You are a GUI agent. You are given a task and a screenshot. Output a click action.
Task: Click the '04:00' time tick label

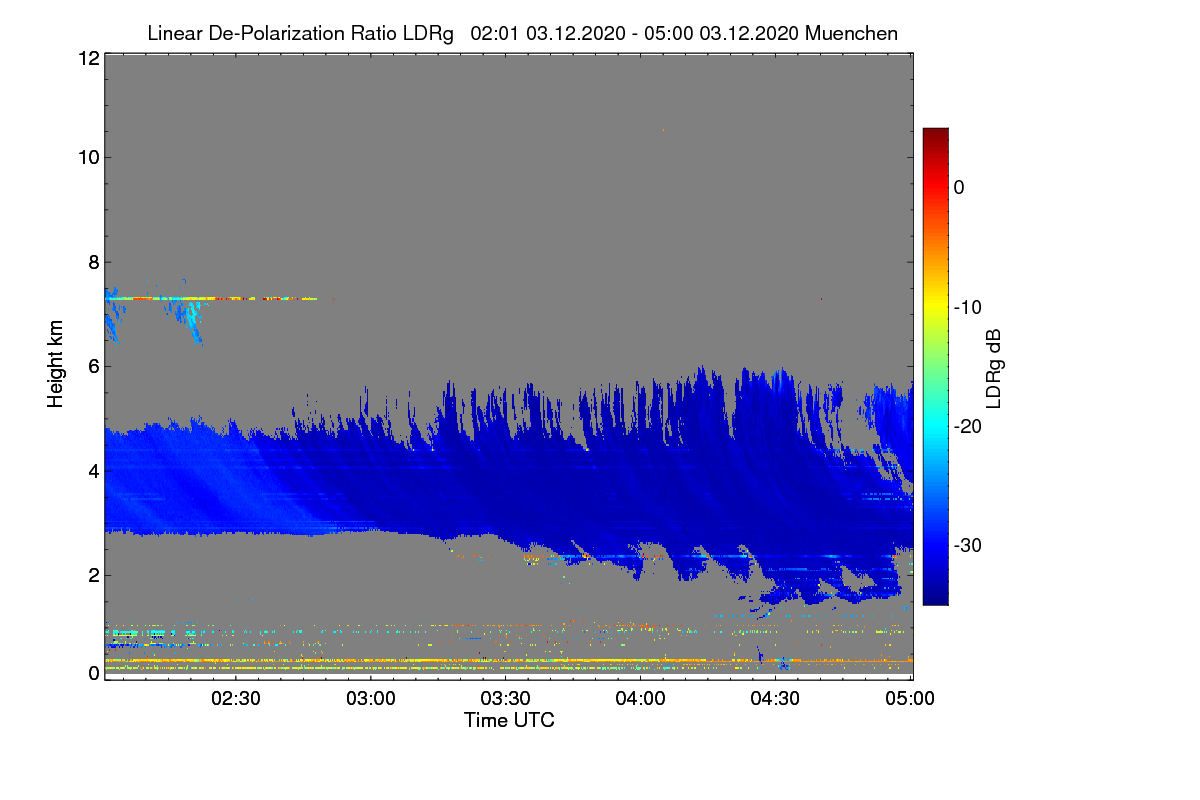(641, 699)
